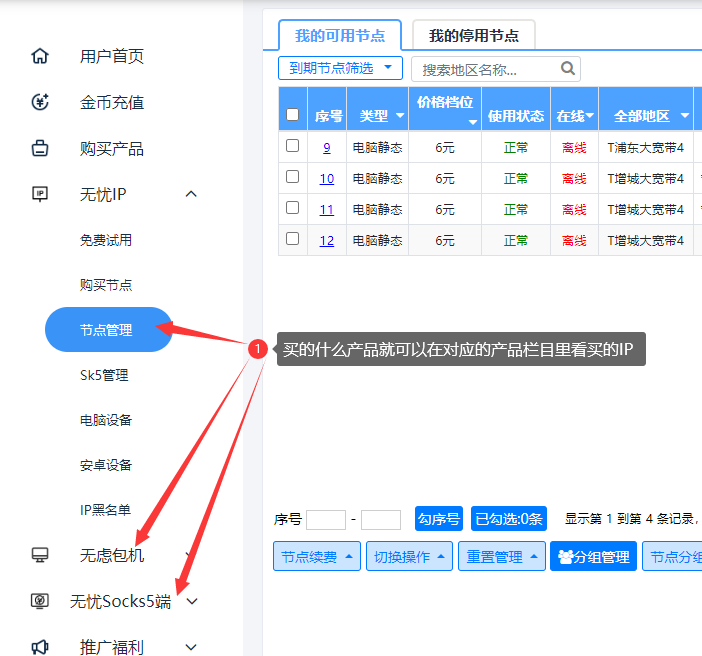Viewport: 702px width, 656px height.
Task: Open the 到期节点筛选 dropdown
Action: click(340, 68)
